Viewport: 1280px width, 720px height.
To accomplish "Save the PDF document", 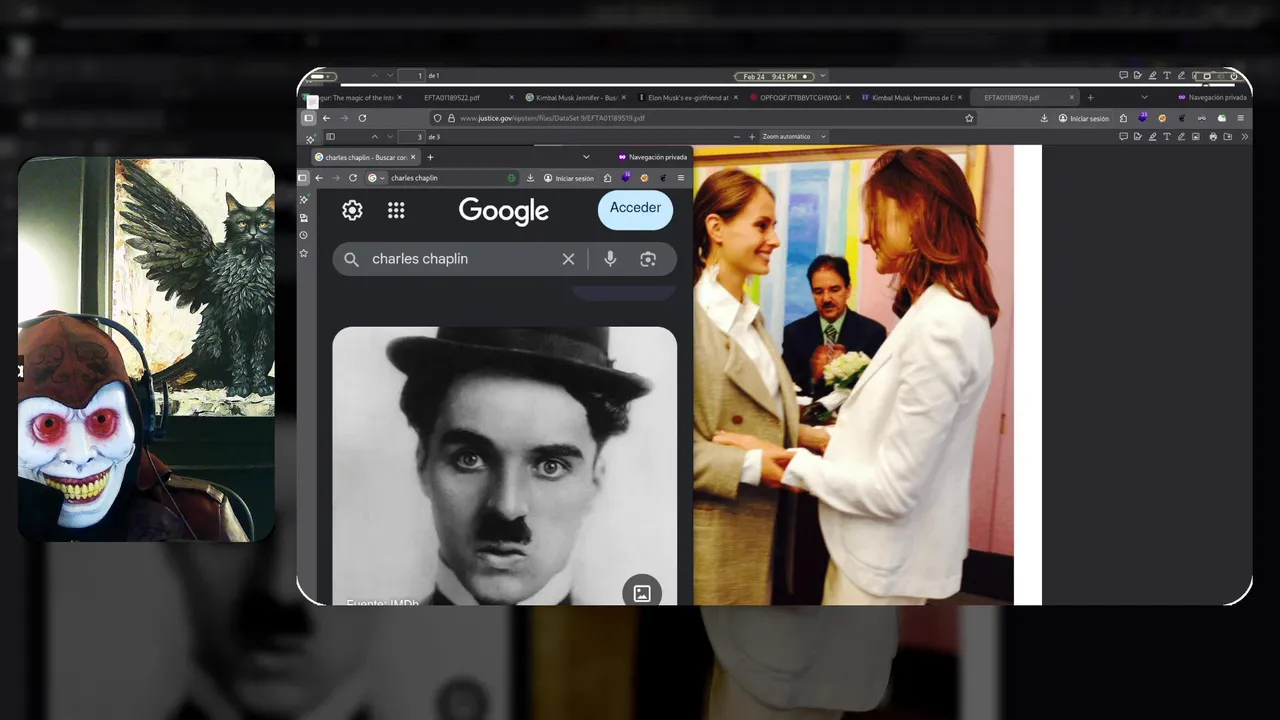I will coord(1227,136).
